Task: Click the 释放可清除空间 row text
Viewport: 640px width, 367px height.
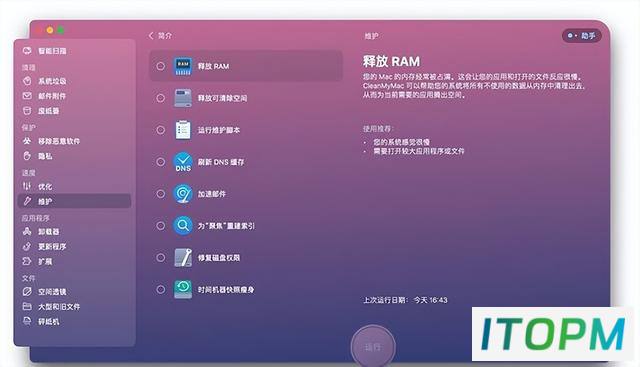Action: (222, 98)
